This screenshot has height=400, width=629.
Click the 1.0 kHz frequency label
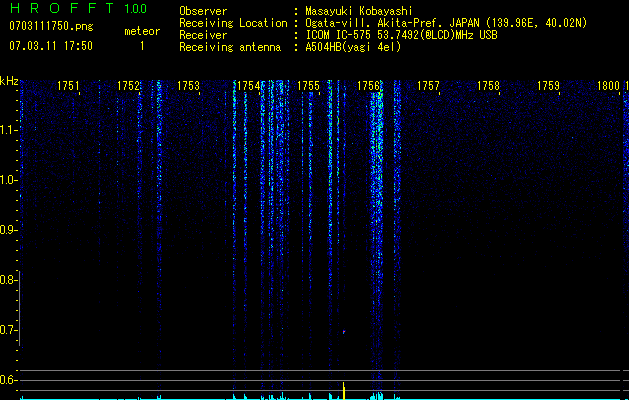8,180
